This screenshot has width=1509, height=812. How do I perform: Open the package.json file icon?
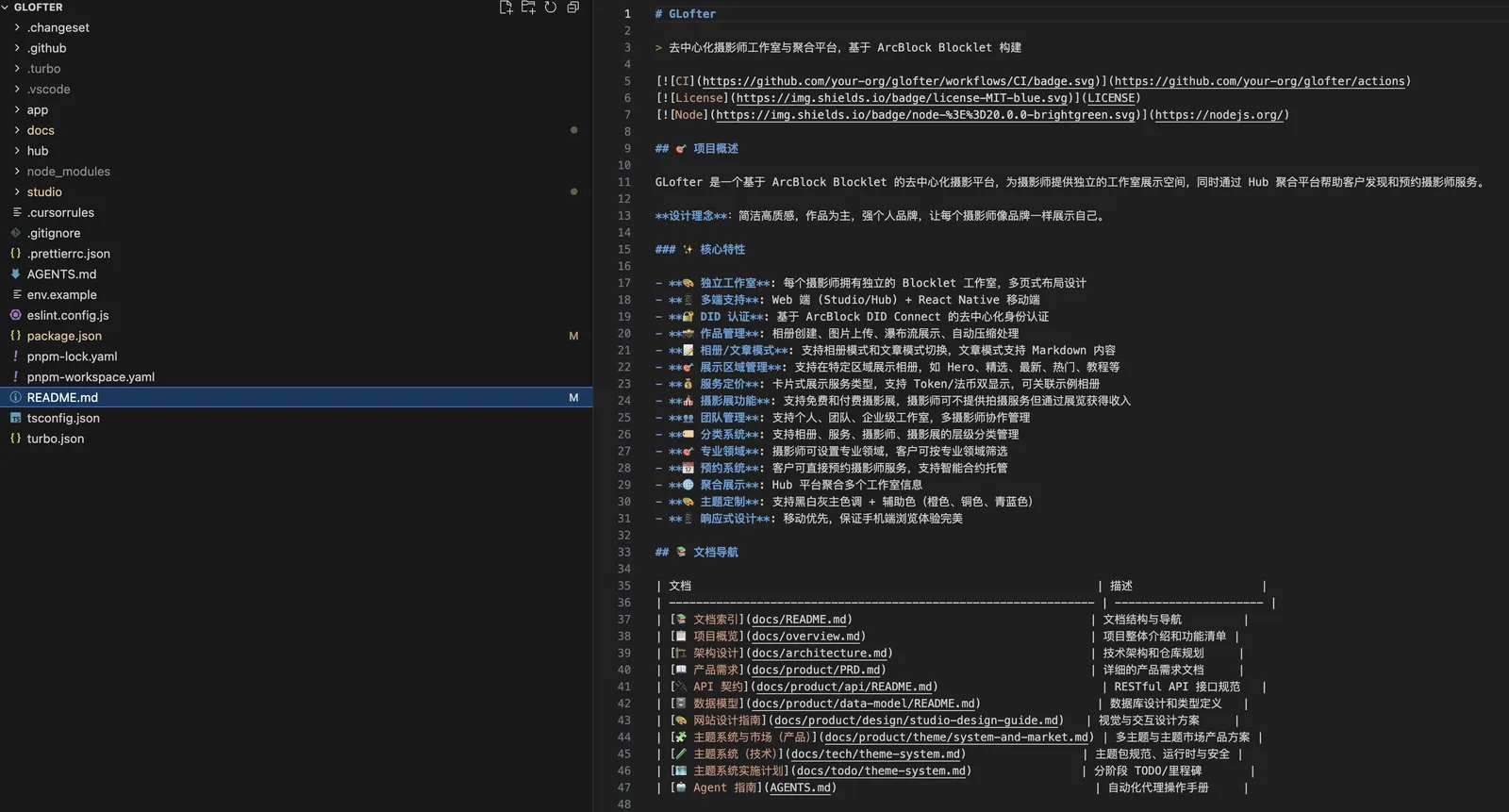(16, 336)
